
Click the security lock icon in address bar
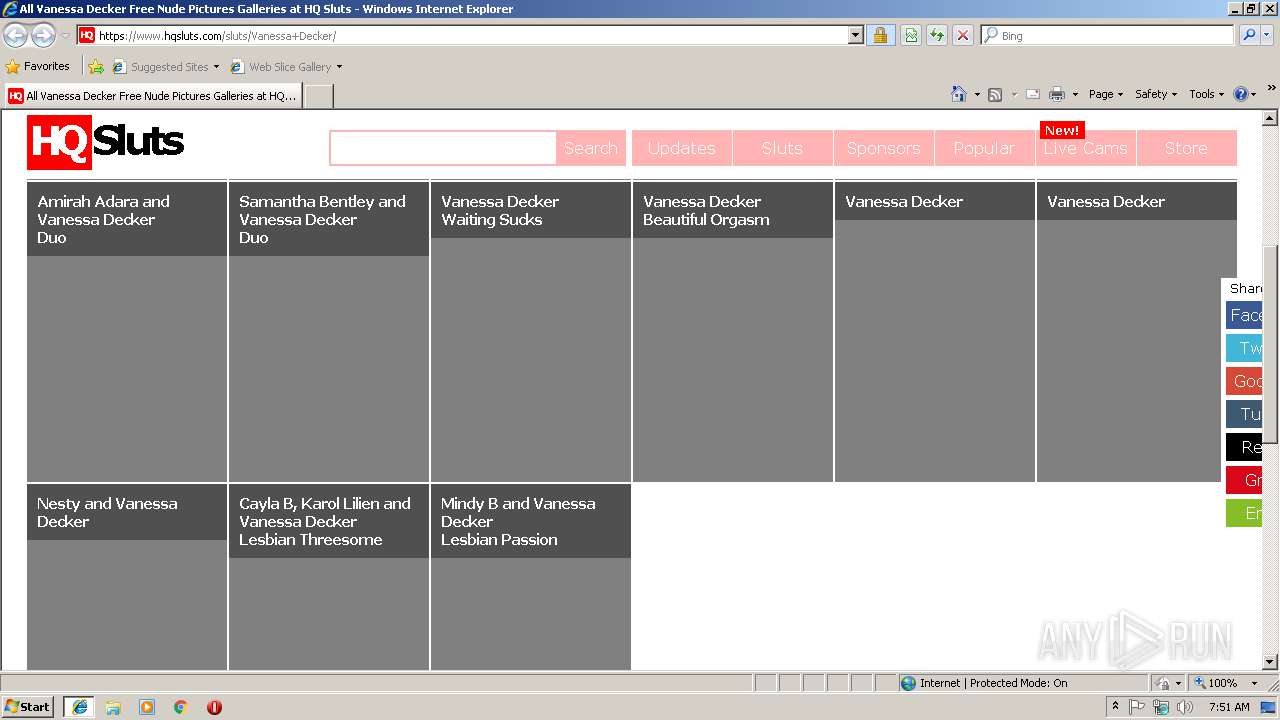[880, 35]
